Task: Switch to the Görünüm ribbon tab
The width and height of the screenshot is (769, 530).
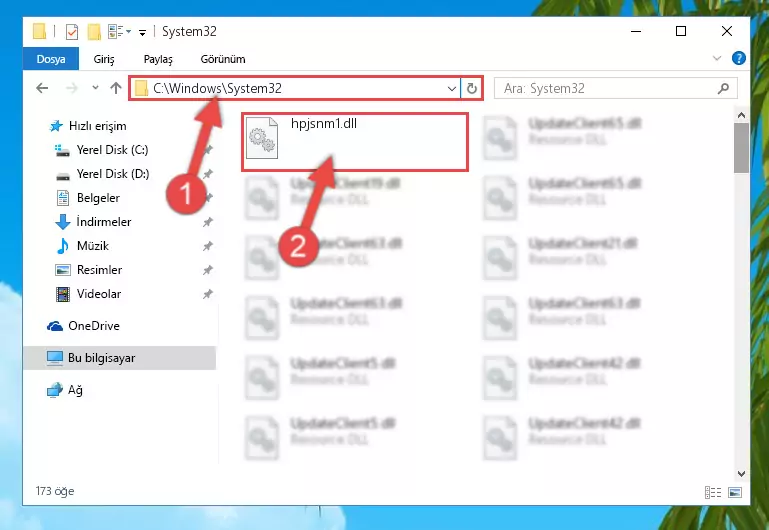Action: [x=223, y=59]
